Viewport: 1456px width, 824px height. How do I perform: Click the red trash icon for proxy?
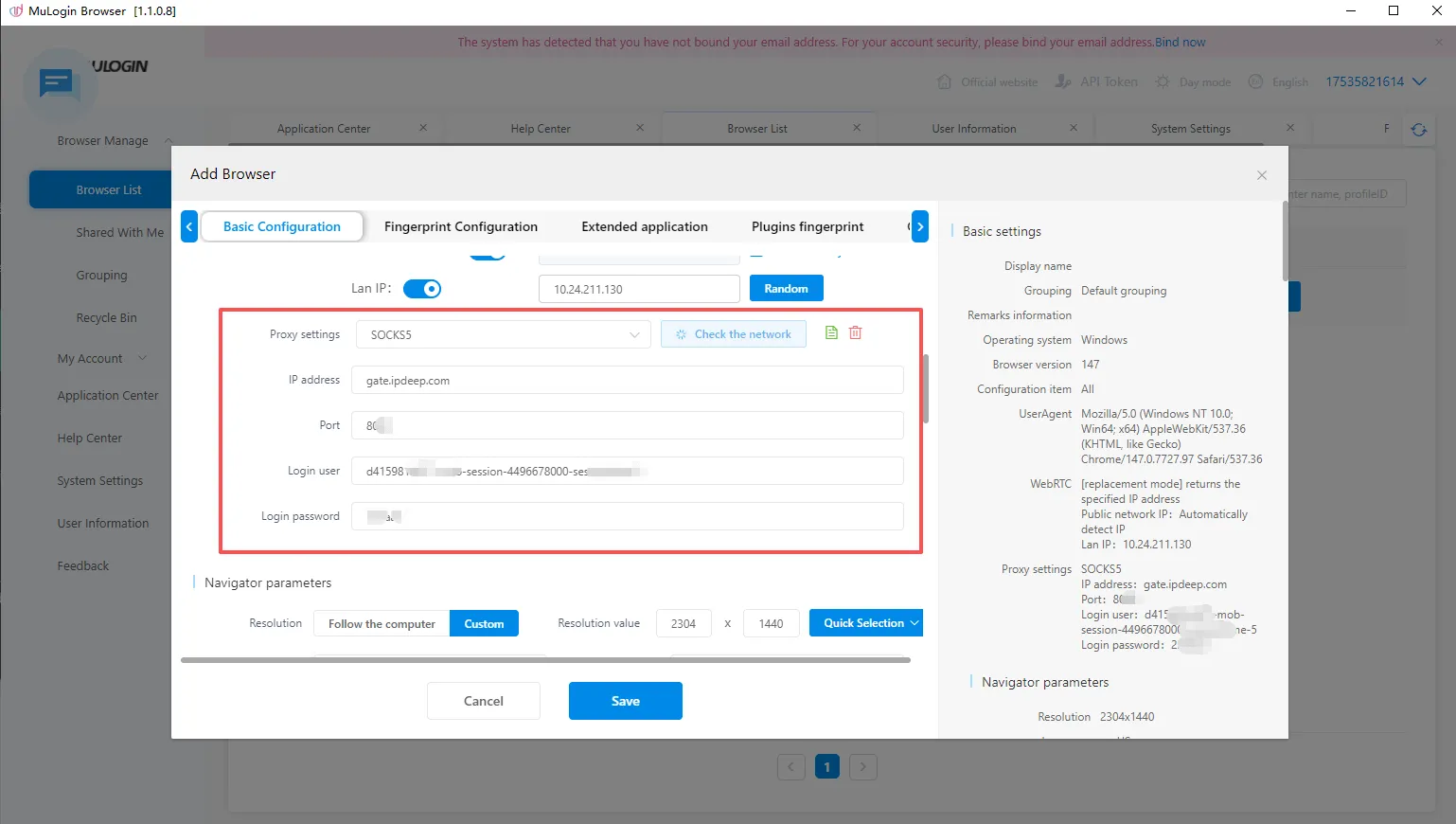[856, 332]
